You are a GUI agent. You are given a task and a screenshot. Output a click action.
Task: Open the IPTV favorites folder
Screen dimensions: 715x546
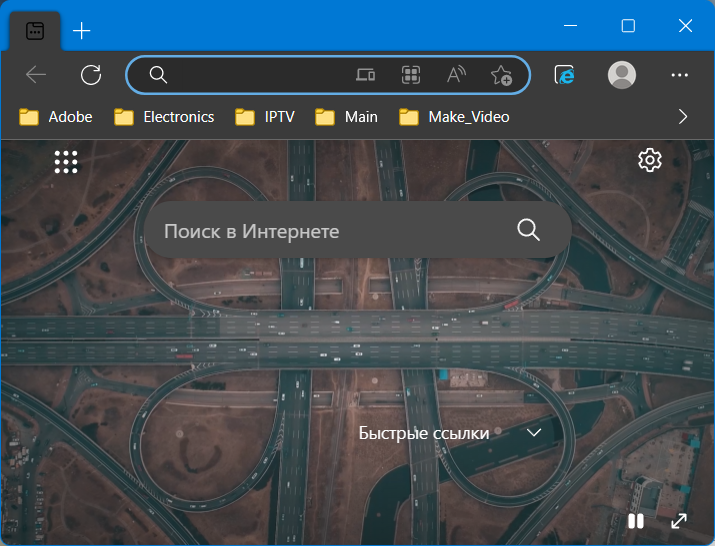265,117
